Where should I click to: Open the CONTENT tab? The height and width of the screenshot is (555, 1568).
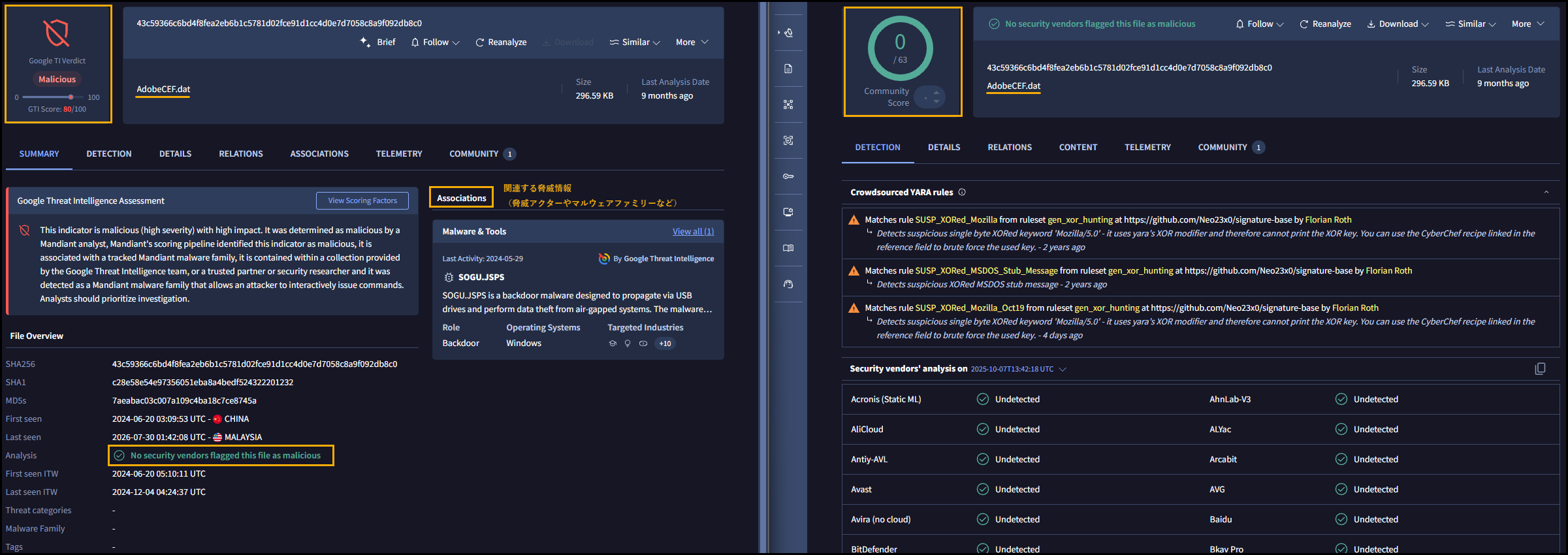click(1078, 148)
